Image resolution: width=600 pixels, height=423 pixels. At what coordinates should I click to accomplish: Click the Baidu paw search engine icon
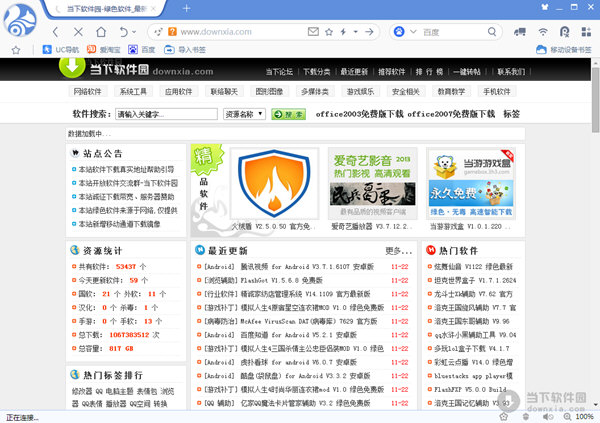pyautogui.click(x=399, y=32)
